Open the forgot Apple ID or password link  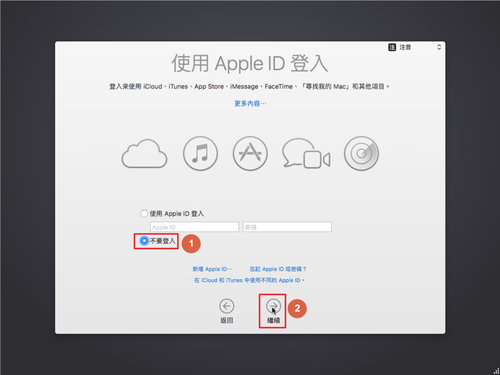(x=278, y=269)
